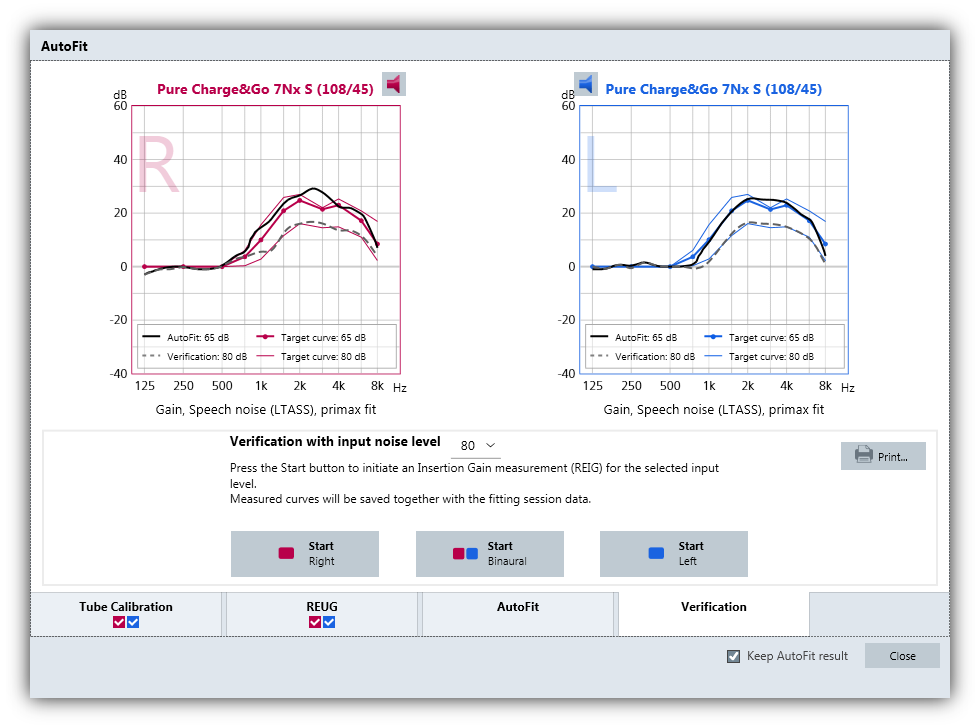
Task: Click the Print button
Action: pos(883,456)
